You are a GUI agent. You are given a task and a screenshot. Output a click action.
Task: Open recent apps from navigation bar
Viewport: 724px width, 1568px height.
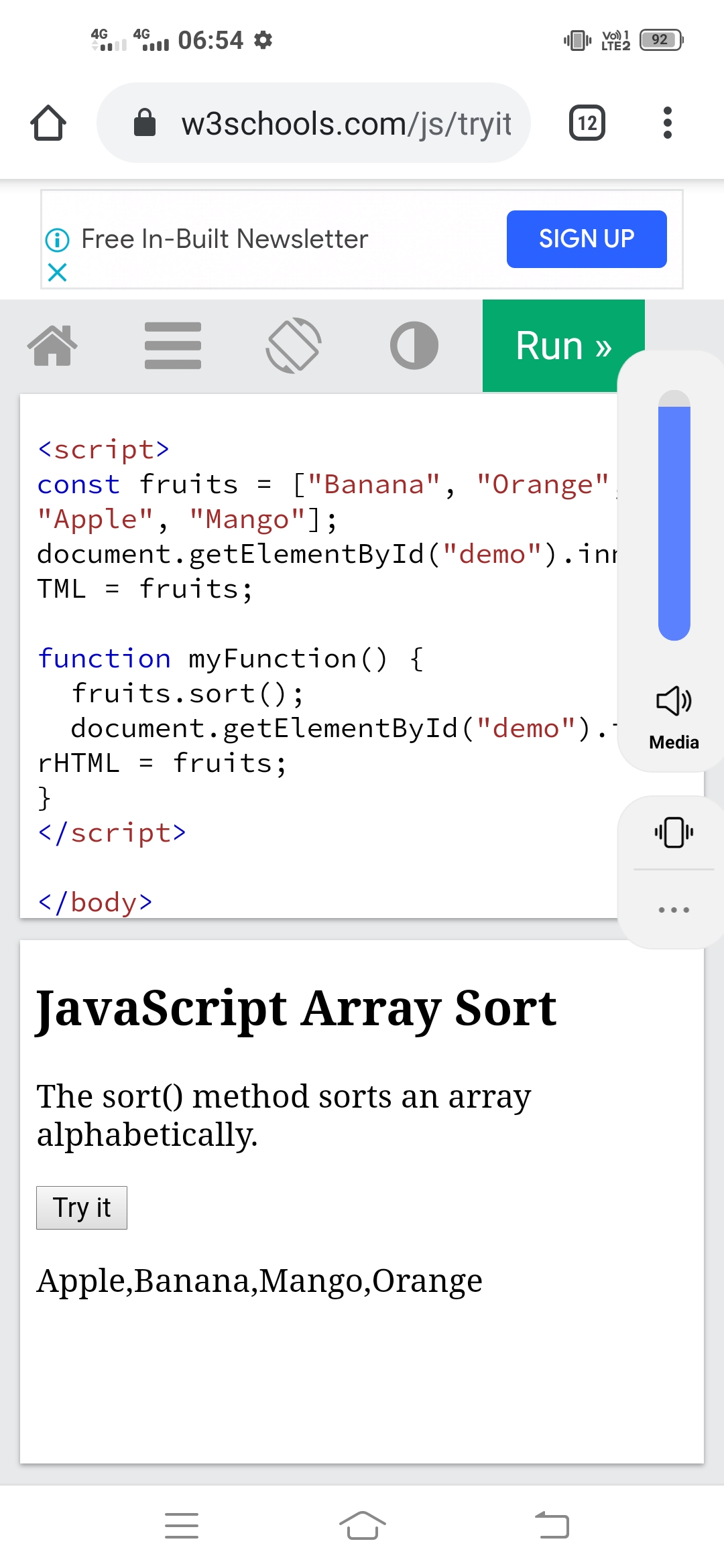click(x=182, y=1526)
